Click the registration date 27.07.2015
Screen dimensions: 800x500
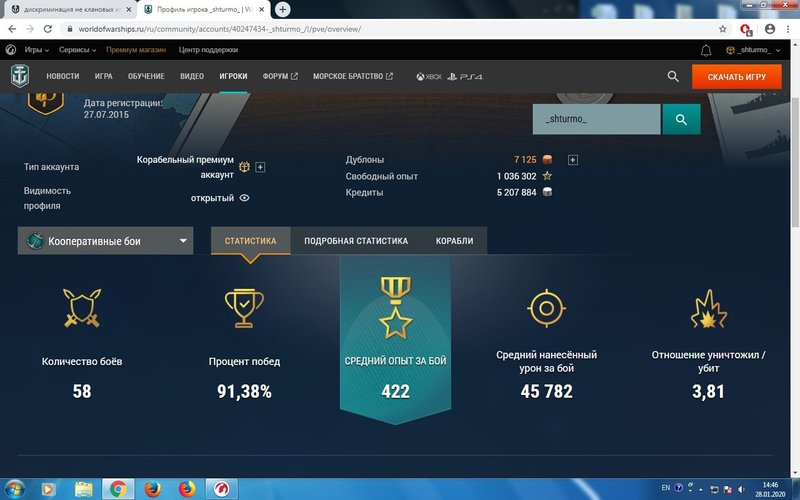coord(106,115)
